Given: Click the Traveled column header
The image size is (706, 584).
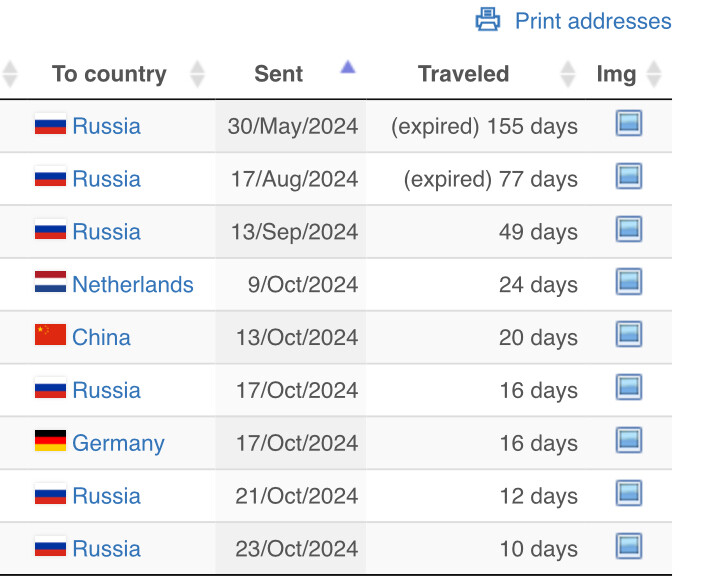Looking at the screenshot, I should pos(463,74).
